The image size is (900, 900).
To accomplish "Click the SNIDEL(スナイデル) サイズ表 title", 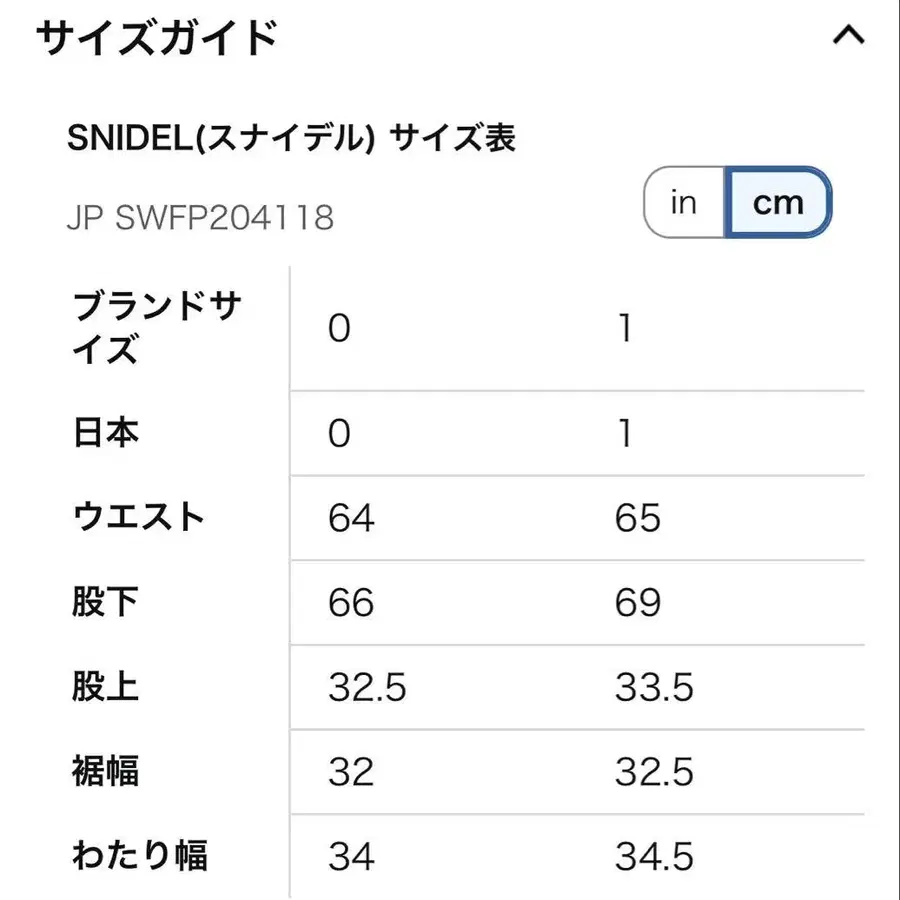I will [291, 138].
